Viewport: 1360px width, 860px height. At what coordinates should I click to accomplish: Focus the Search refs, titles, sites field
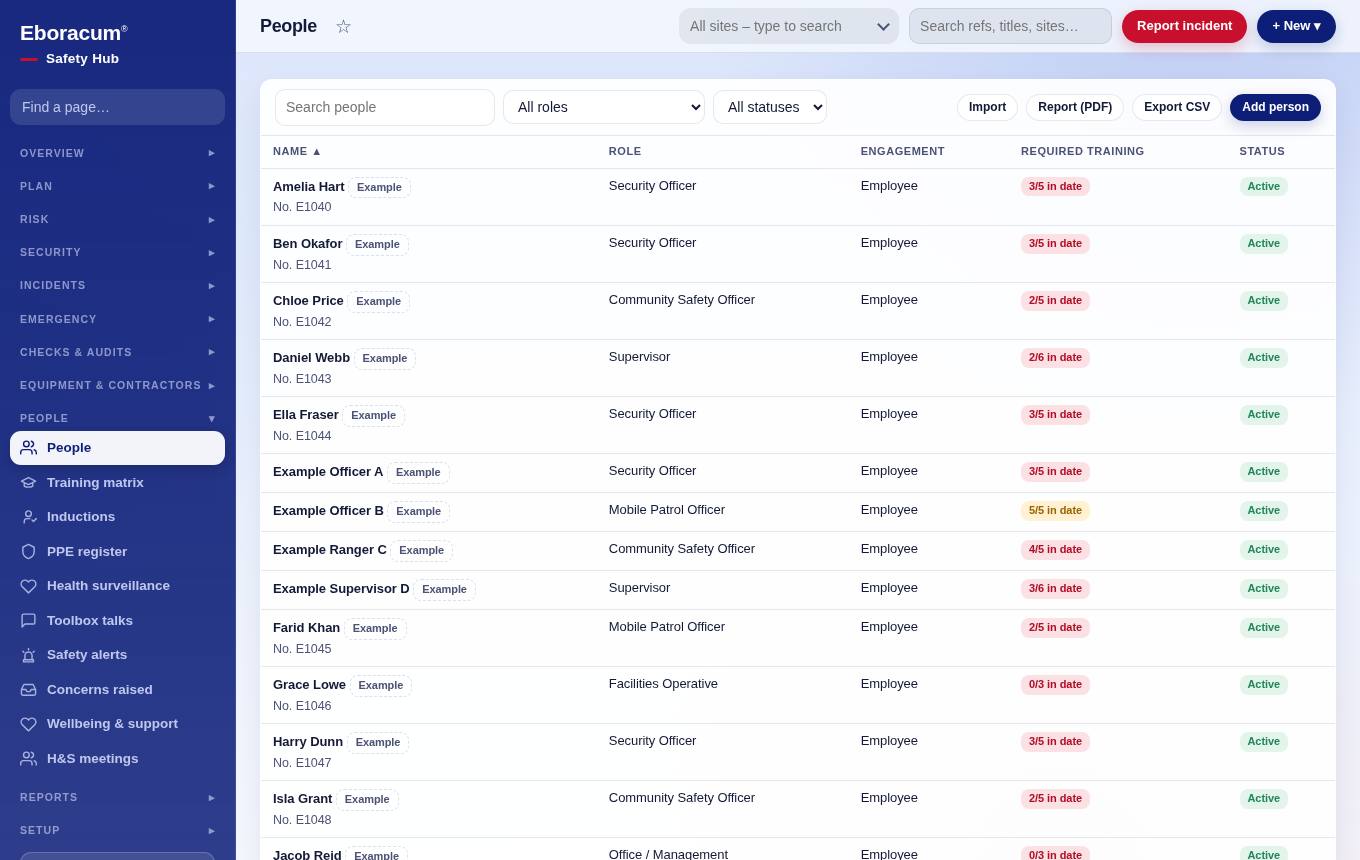[x=1010, y=26]
